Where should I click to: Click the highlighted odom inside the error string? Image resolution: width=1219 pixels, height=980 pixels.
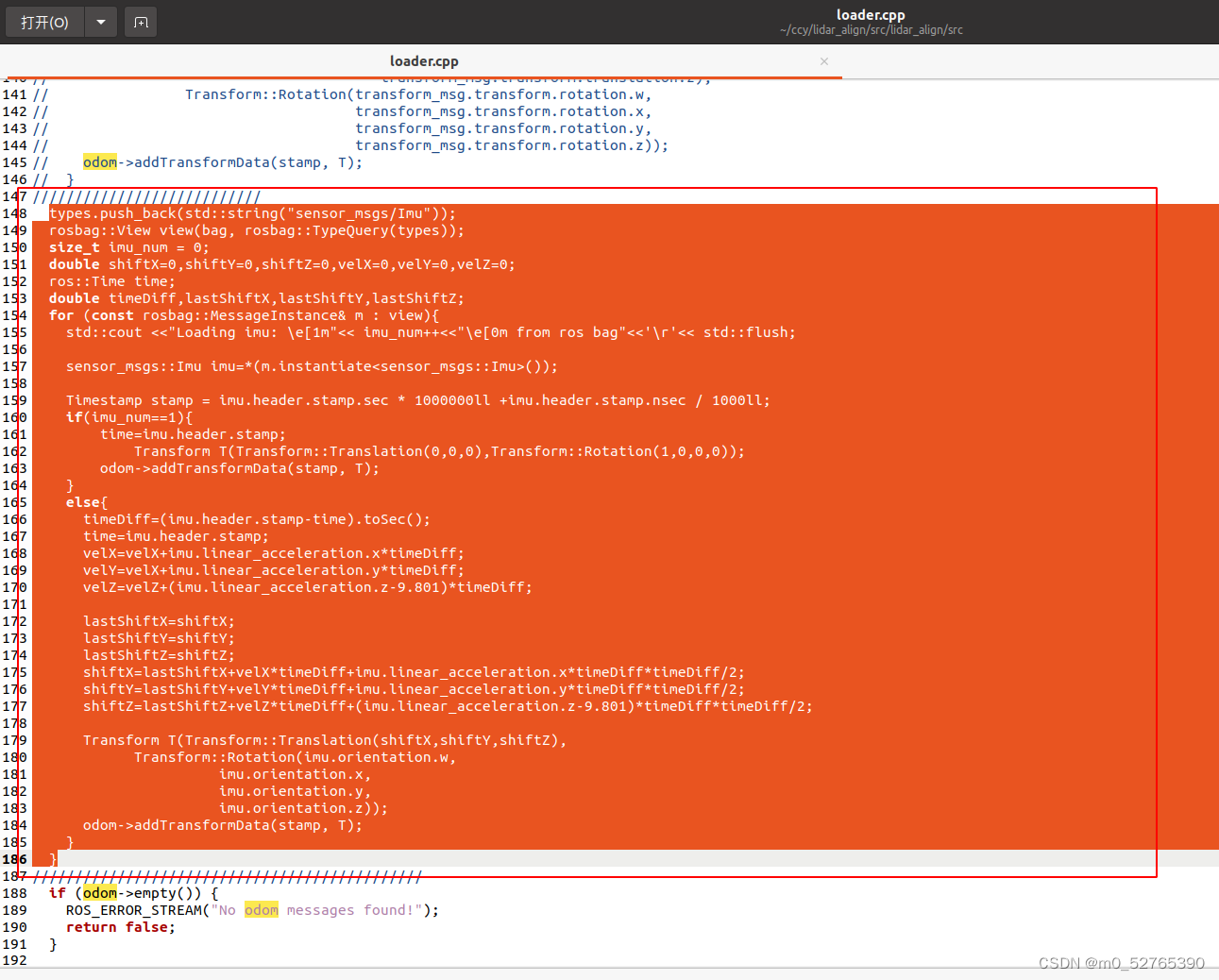pyautogui.click(x=261, y=909)
